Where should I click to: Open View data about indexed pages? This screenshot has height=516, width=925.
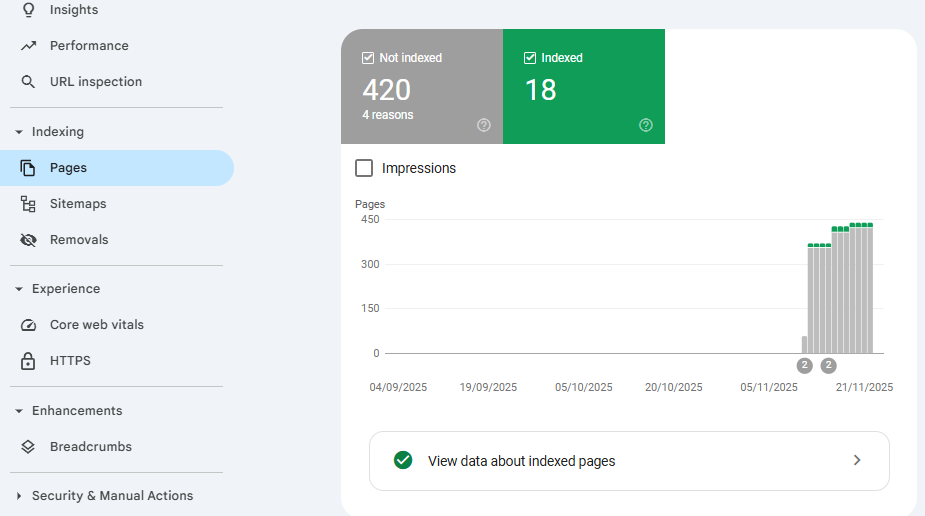(x=629, y=461)
